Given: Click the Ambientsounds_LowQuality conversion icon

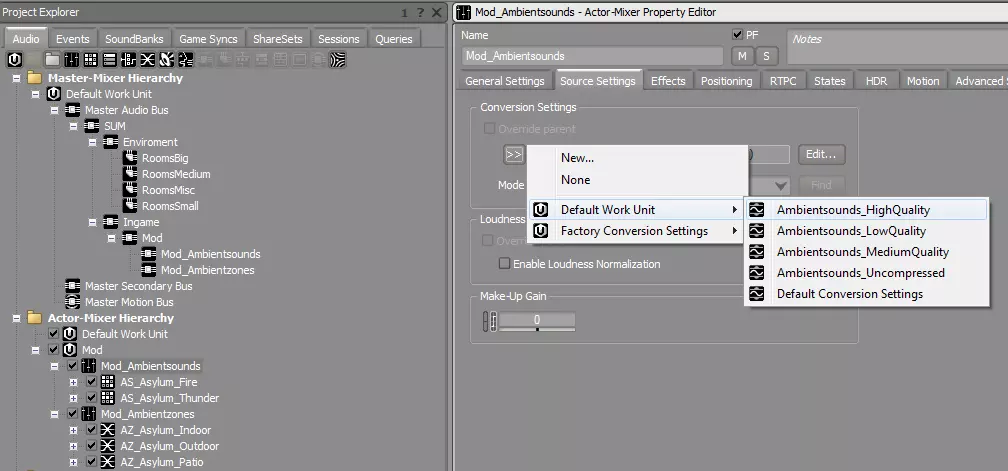Looking at the screenshot, I should click(x=757, y=231).
